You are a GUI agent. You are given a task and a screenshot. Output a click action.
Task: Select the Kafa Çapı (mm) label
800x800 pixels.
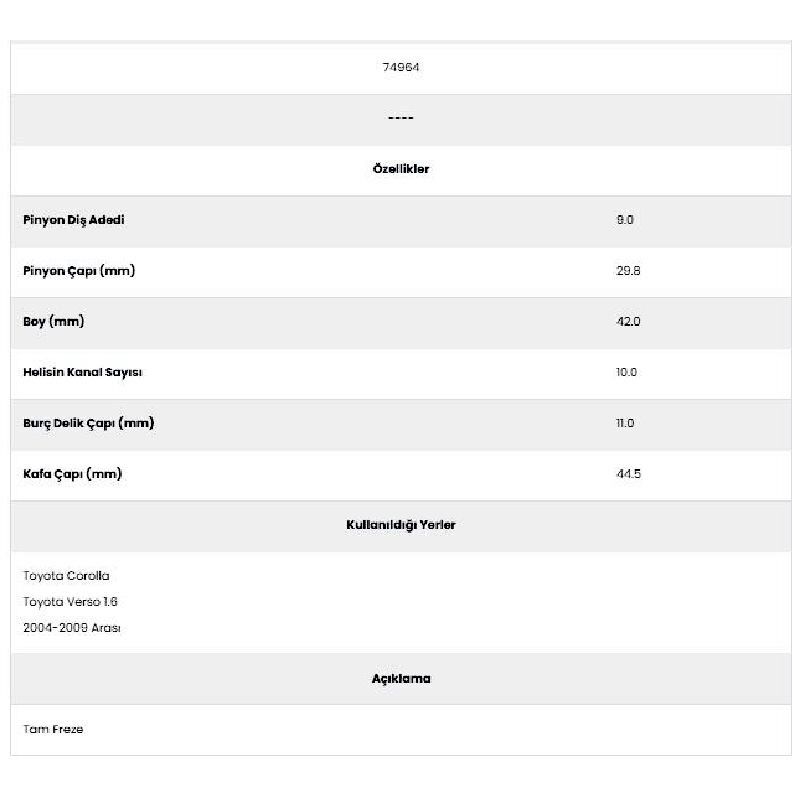coord(72,474)
